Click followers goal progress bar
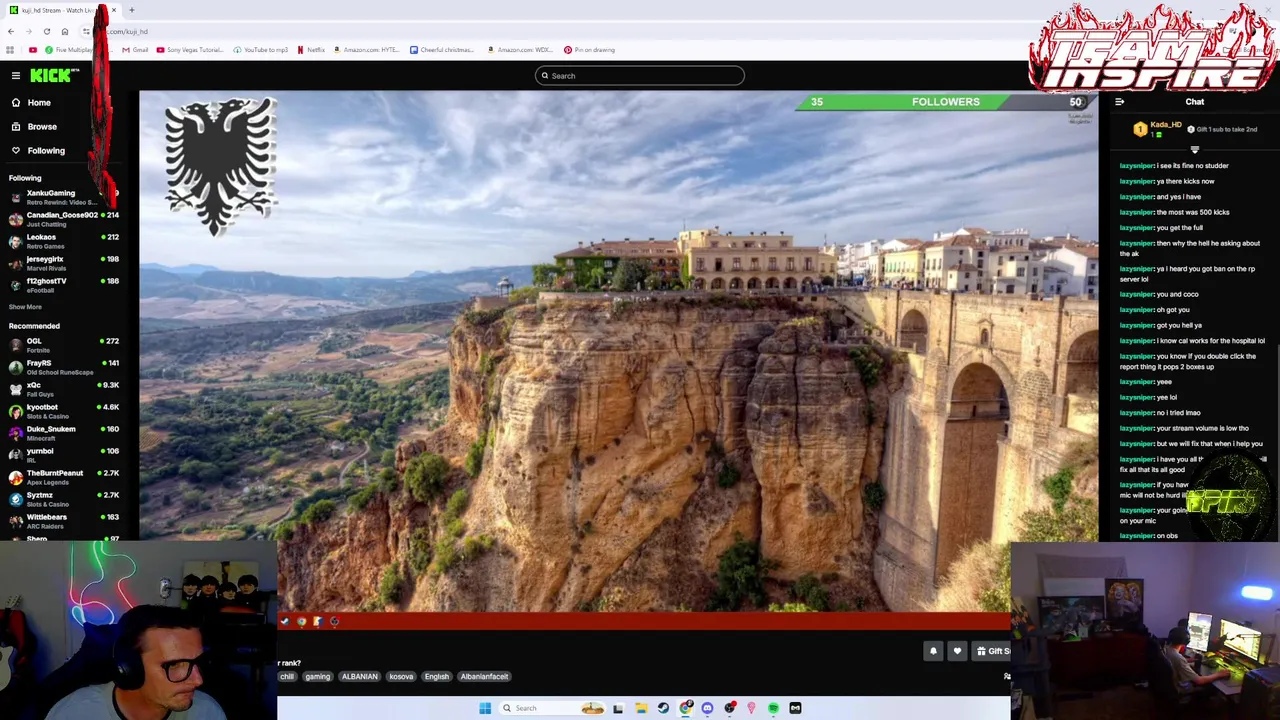1280x720 pixels. (945, 102)
